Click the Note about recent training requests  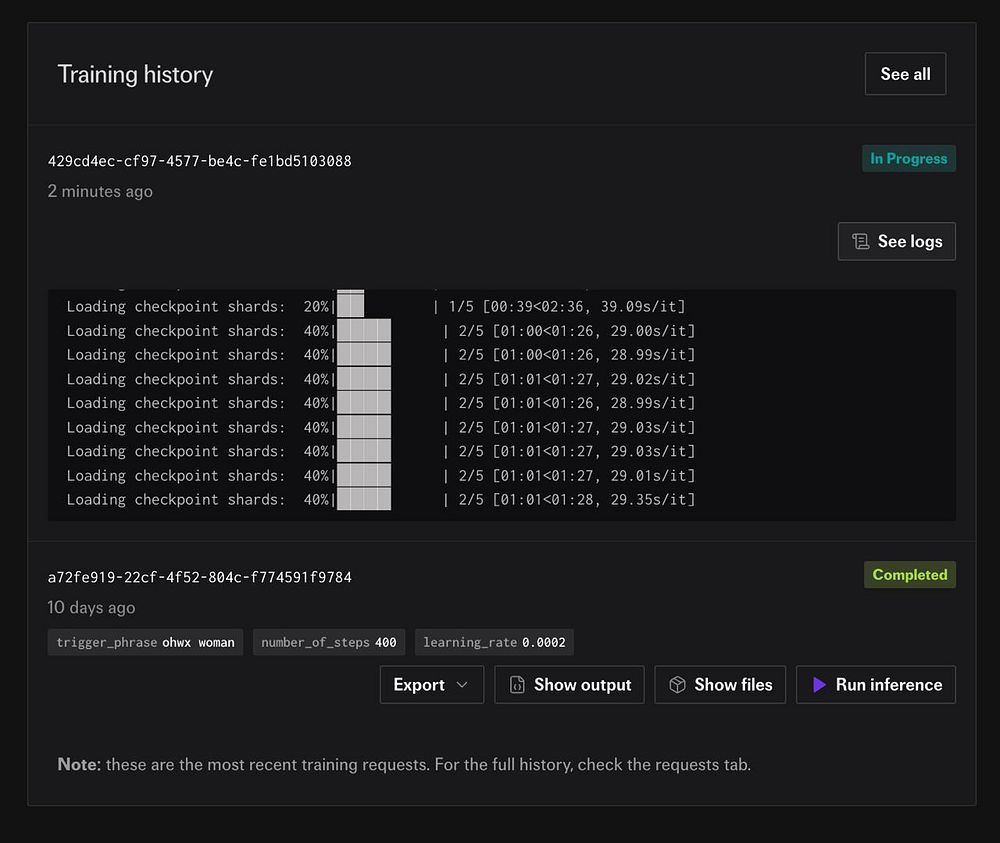[404, 765]
